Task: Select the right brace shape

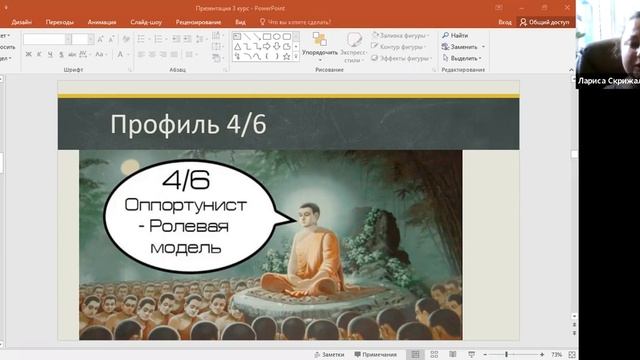Action: click(x=276, y=56)
